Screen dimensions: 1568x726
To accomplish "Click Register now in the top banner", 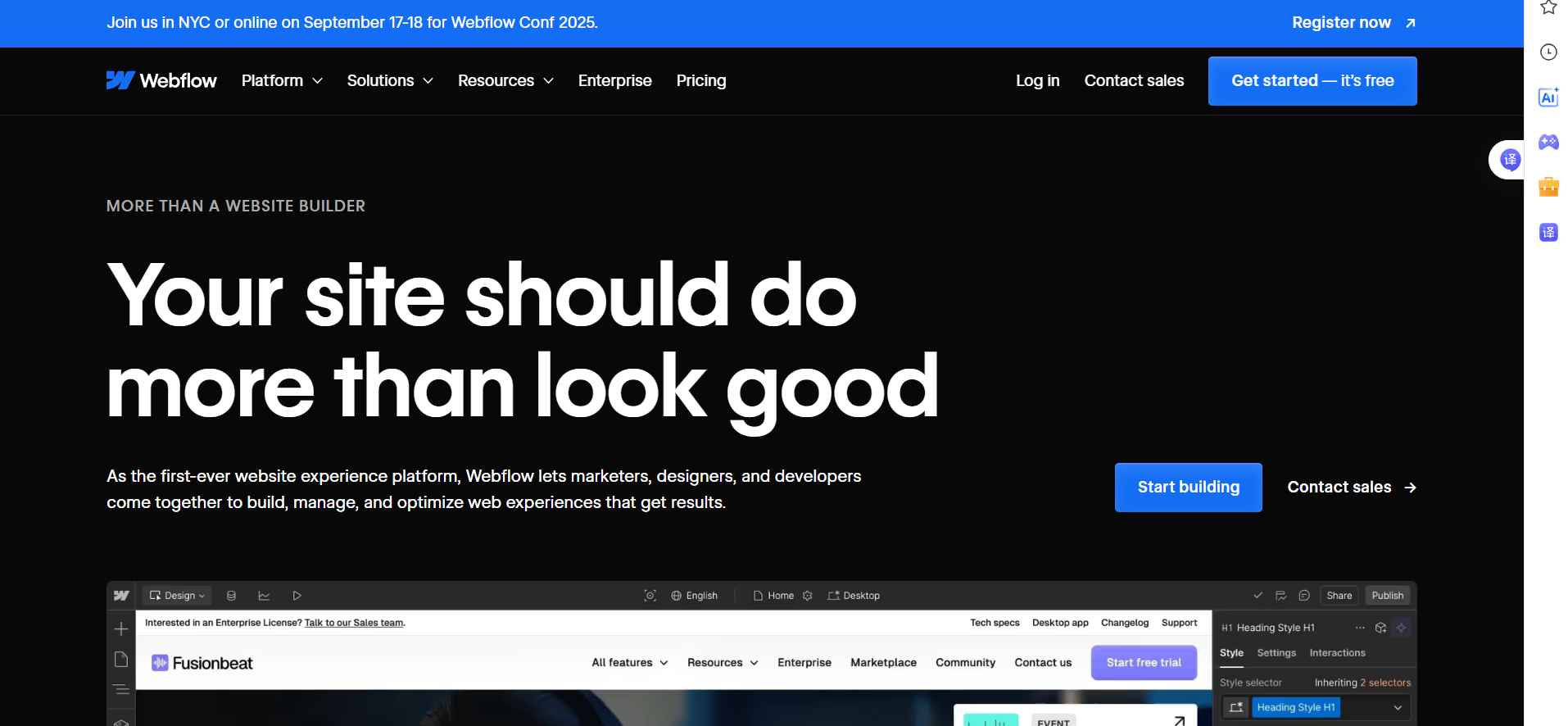I will click(x=1354, y=23).
